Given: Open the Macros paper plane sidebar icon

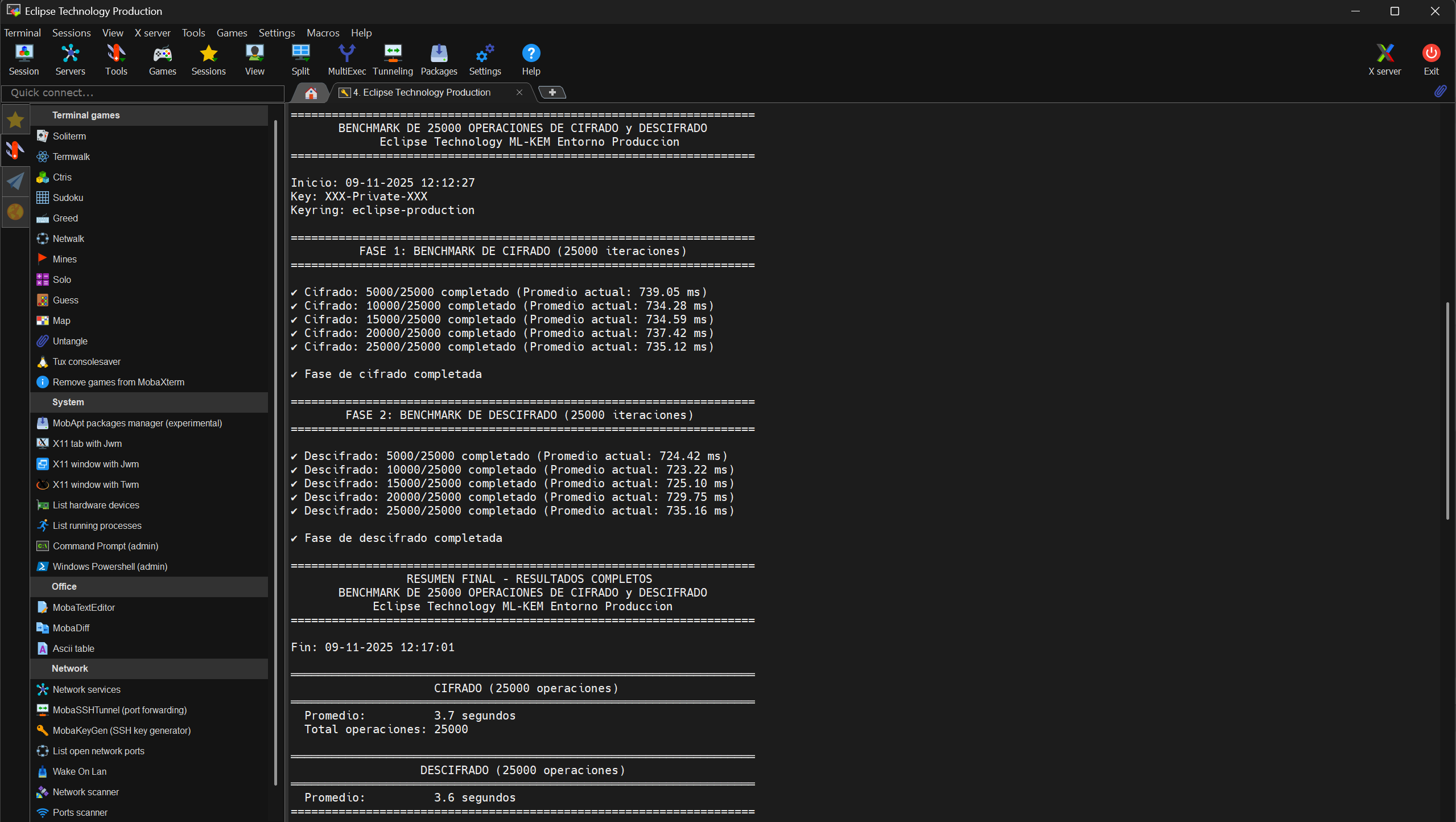Looking at the screenshot, I should pos(15,181).
